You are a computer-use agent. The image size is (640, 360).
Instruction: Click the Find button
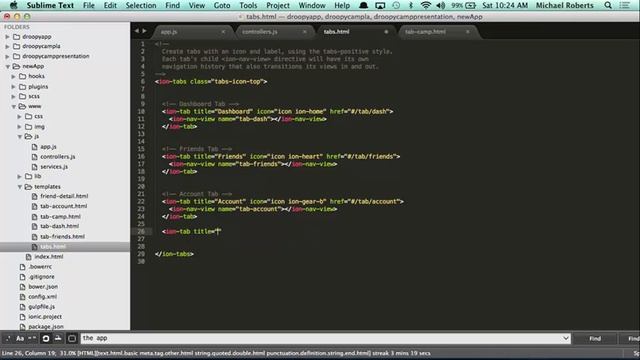595,338
